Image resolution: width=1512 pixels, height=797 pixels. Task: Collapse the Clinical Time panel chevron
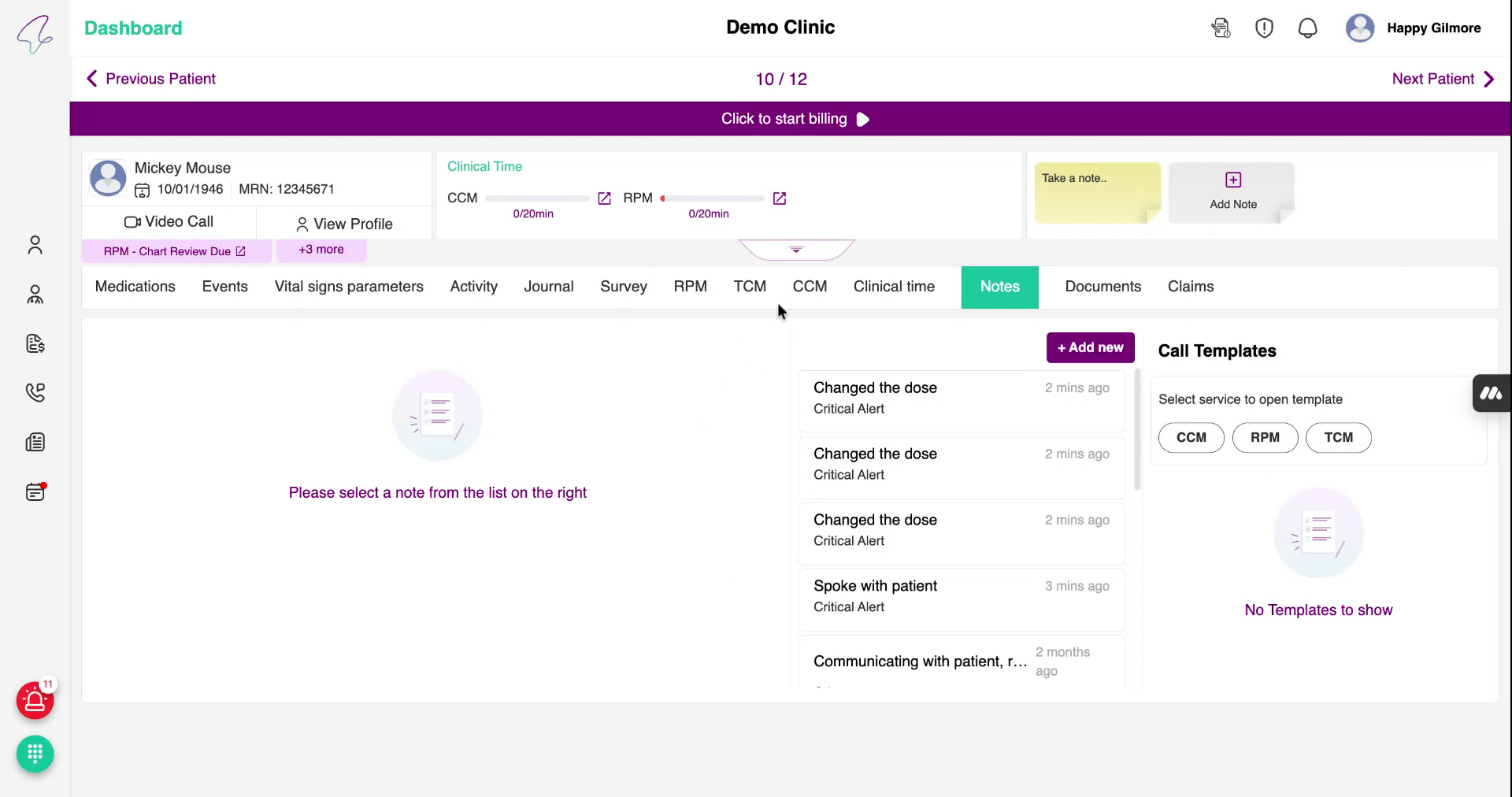click(x=795, y=249)
